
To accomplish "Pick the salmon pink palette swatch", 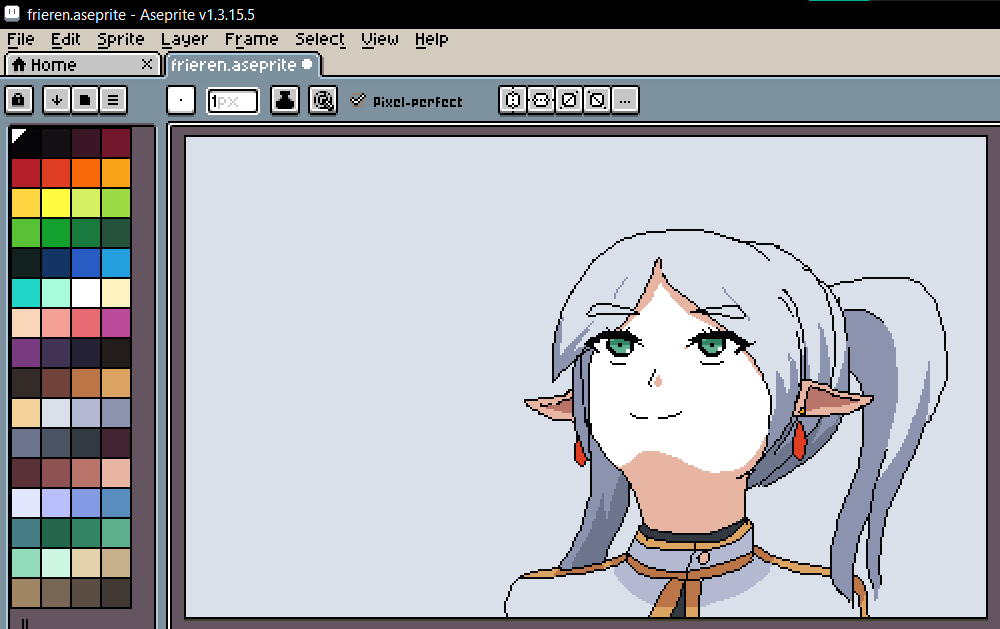I will (55, 323).
